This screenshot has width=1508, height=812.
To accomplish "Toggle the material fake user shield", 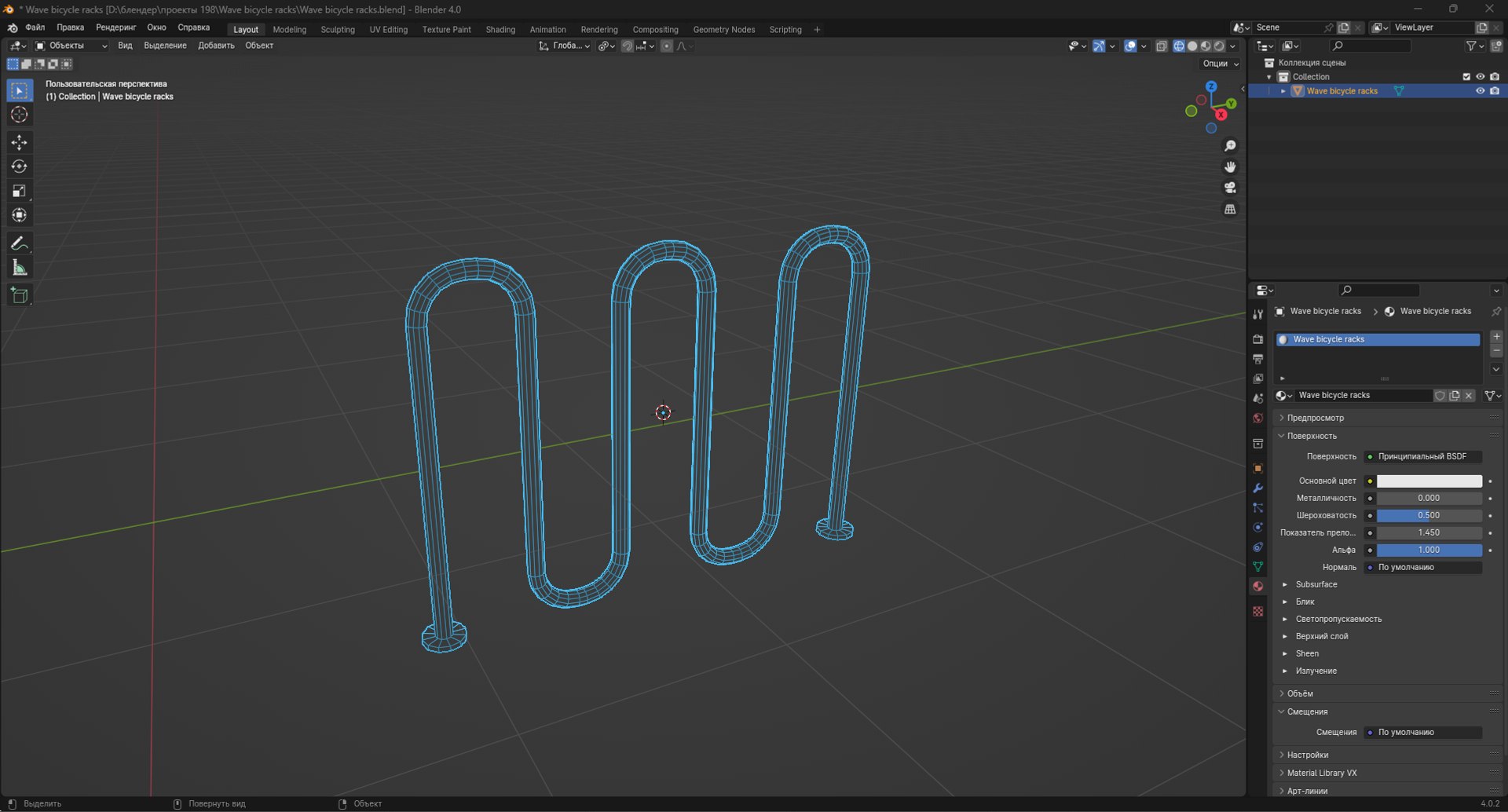I will click(x=1440, y=396).
